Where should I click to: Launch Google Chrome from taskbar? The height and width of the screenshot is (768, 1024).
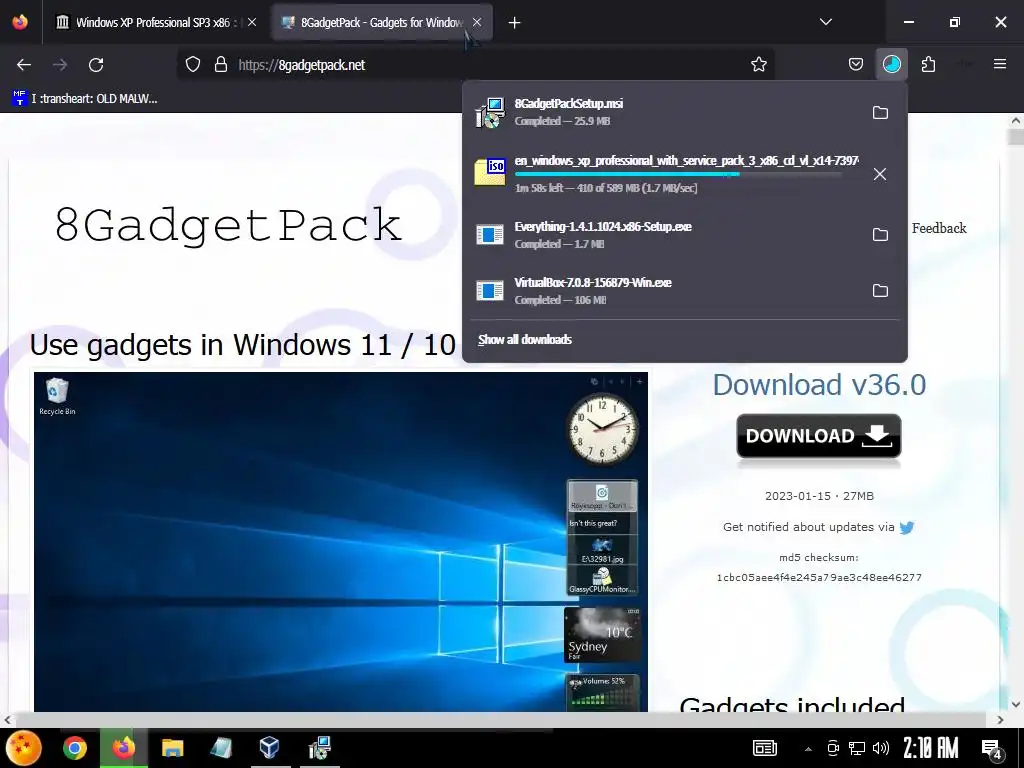tap(75, 748)
